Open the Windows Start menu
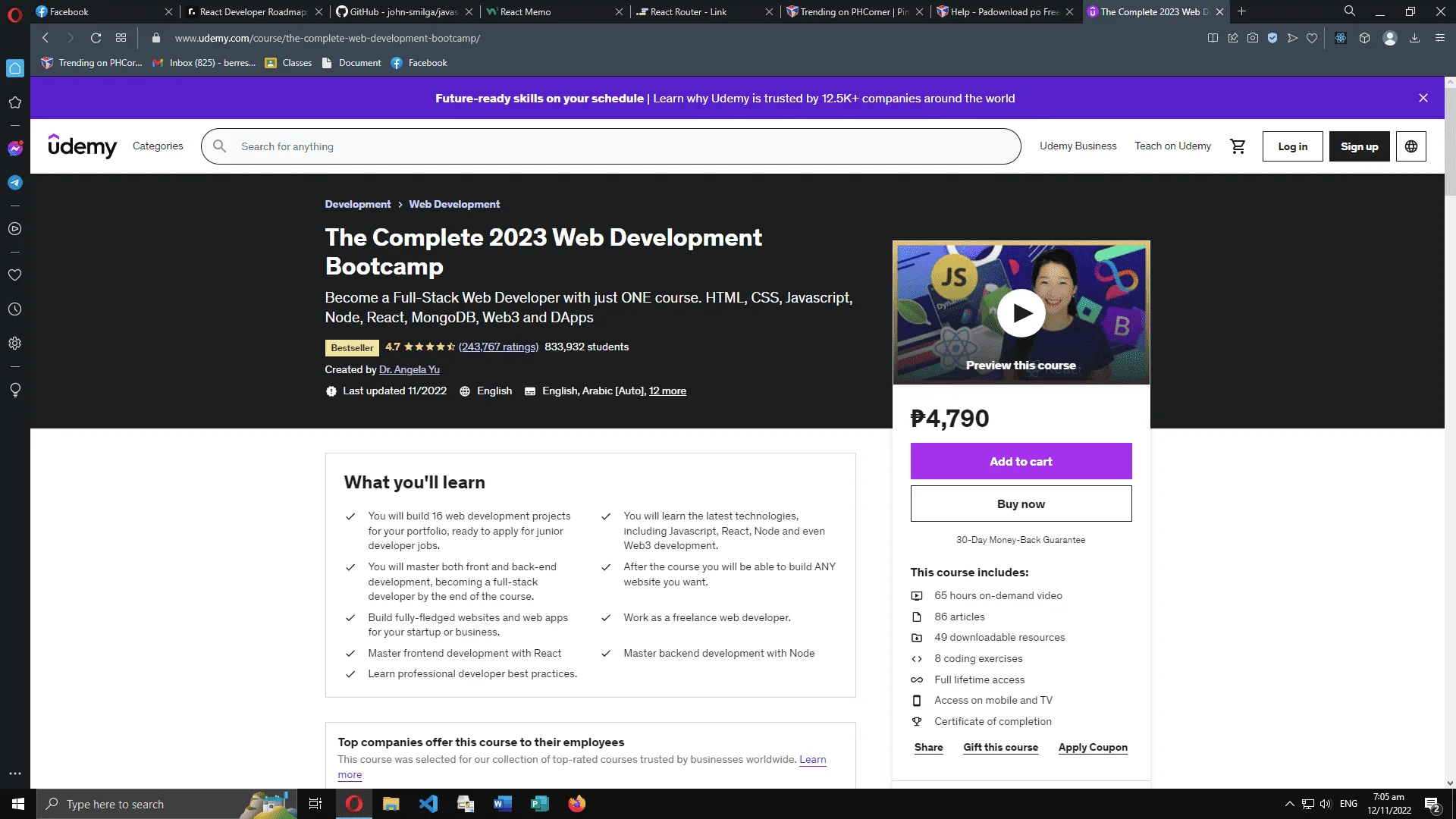 pos(18,804)
